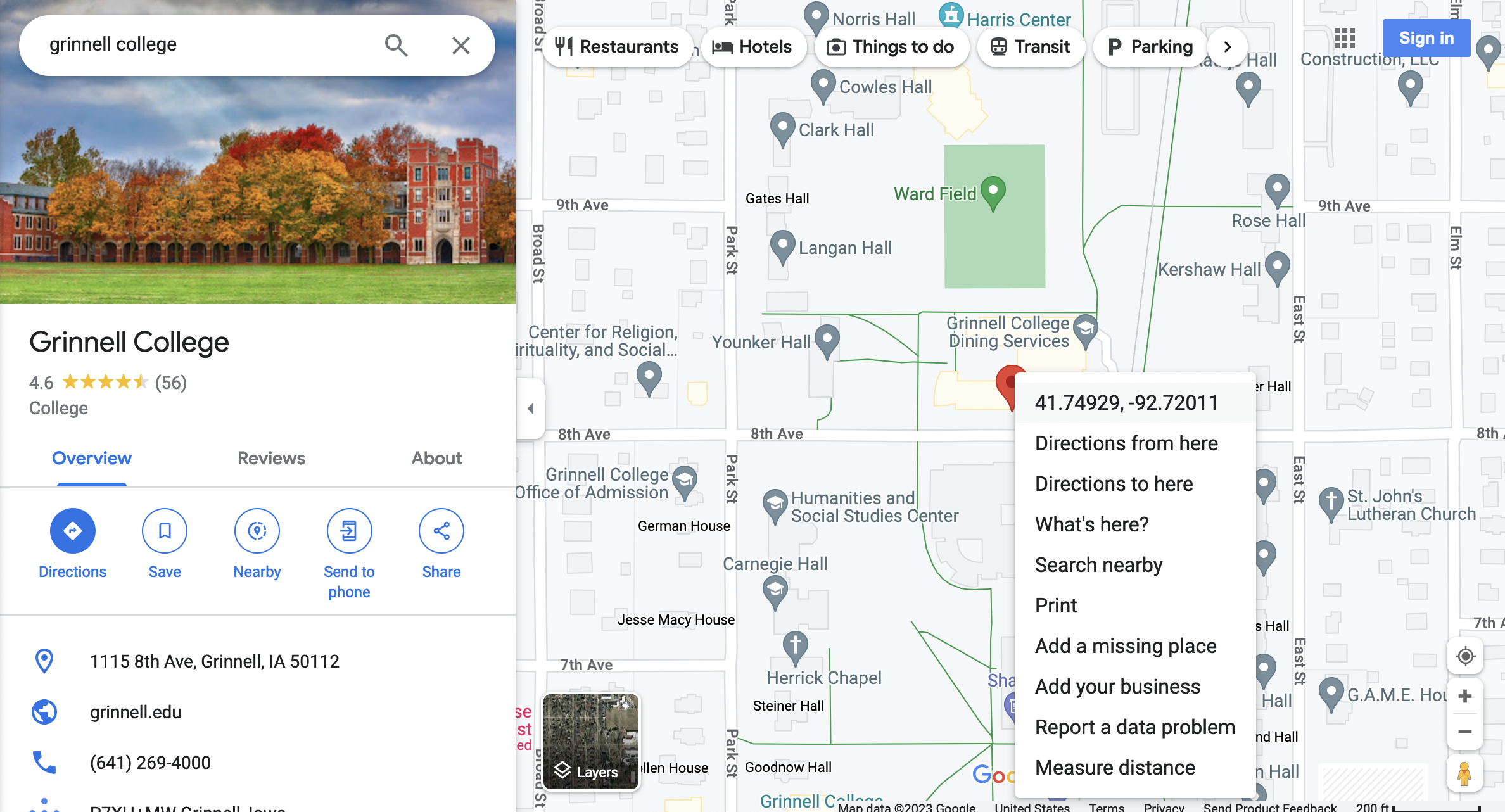Screen dimensions: 1505x812
Task: Select What's here? menu entry
Action: tap(1134, 524)
